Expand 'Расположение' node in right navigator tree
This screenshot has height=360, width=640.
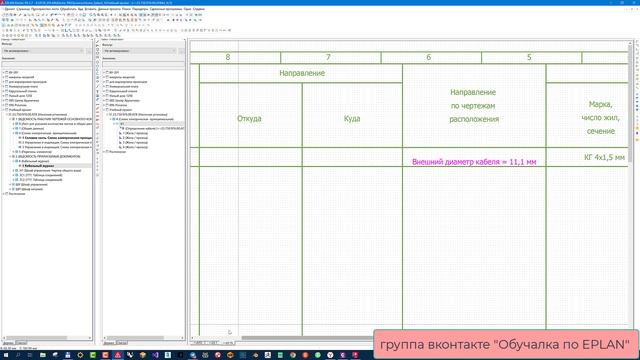point(104,152)
